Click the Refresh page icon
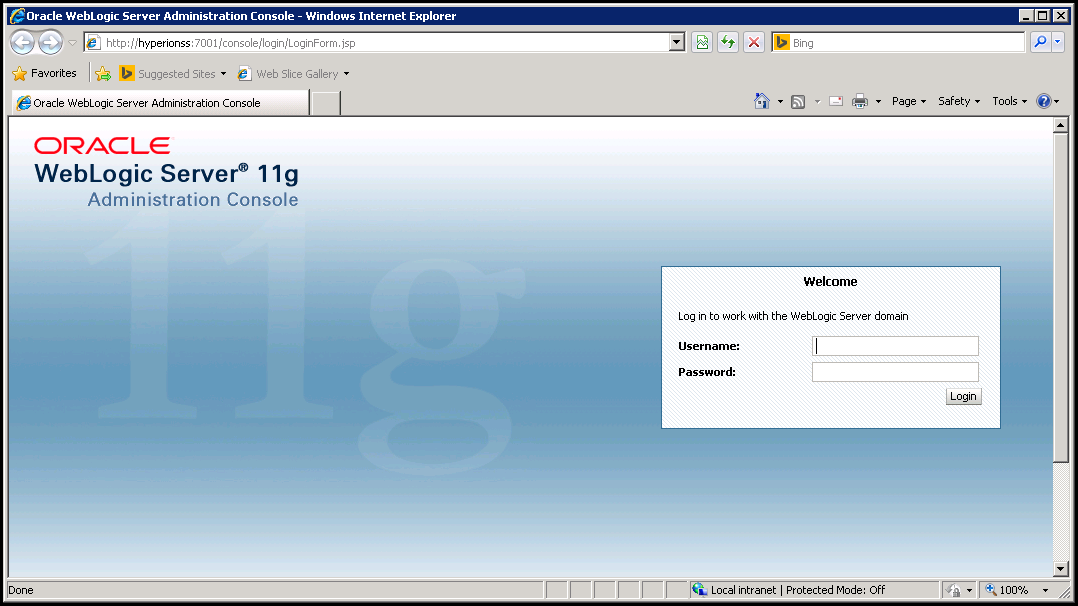The width and height of the screenshot is (1078, 606). coord(728,43)
